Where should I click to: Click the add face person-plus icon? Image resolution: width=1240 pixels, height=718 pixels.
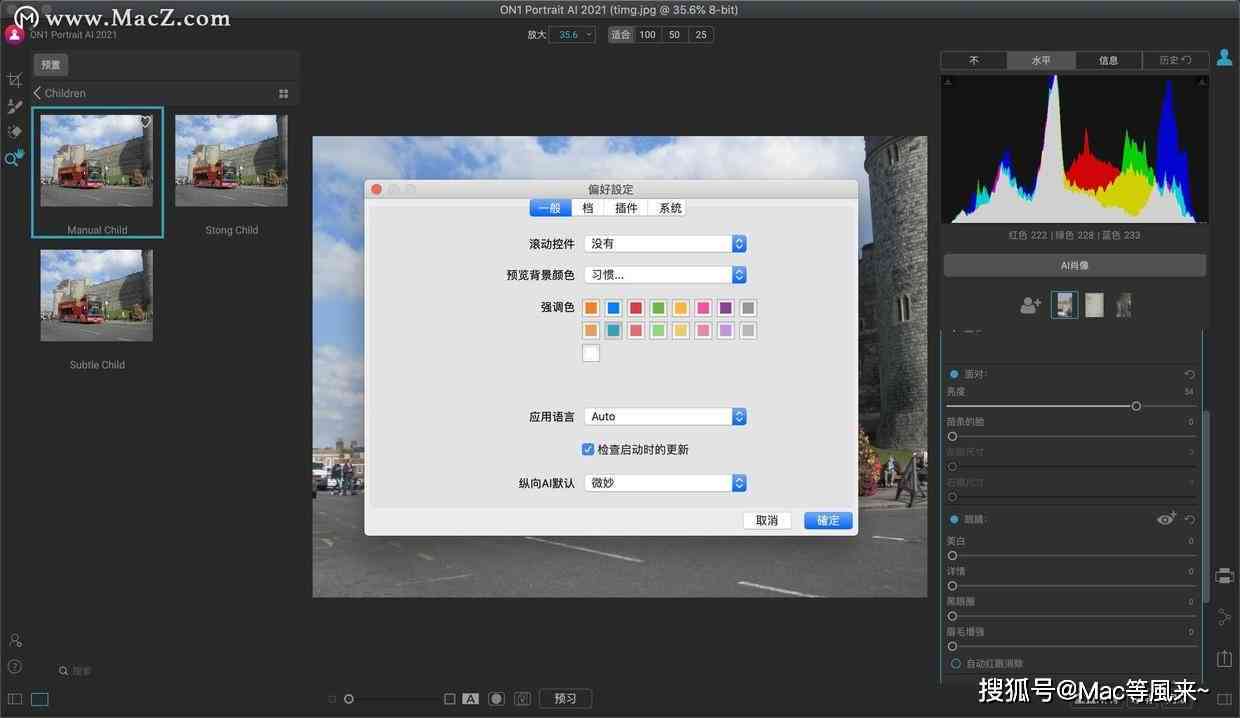(x=1030, y=305)
